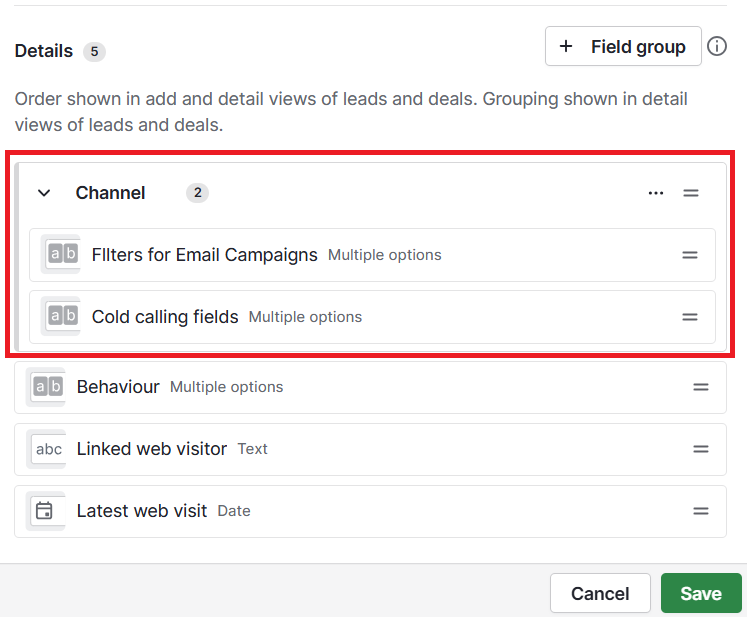The height and width of the screenshot is (617, 747).
Task: Click the Linked web visitor abc icon
Action: point(47,448)
